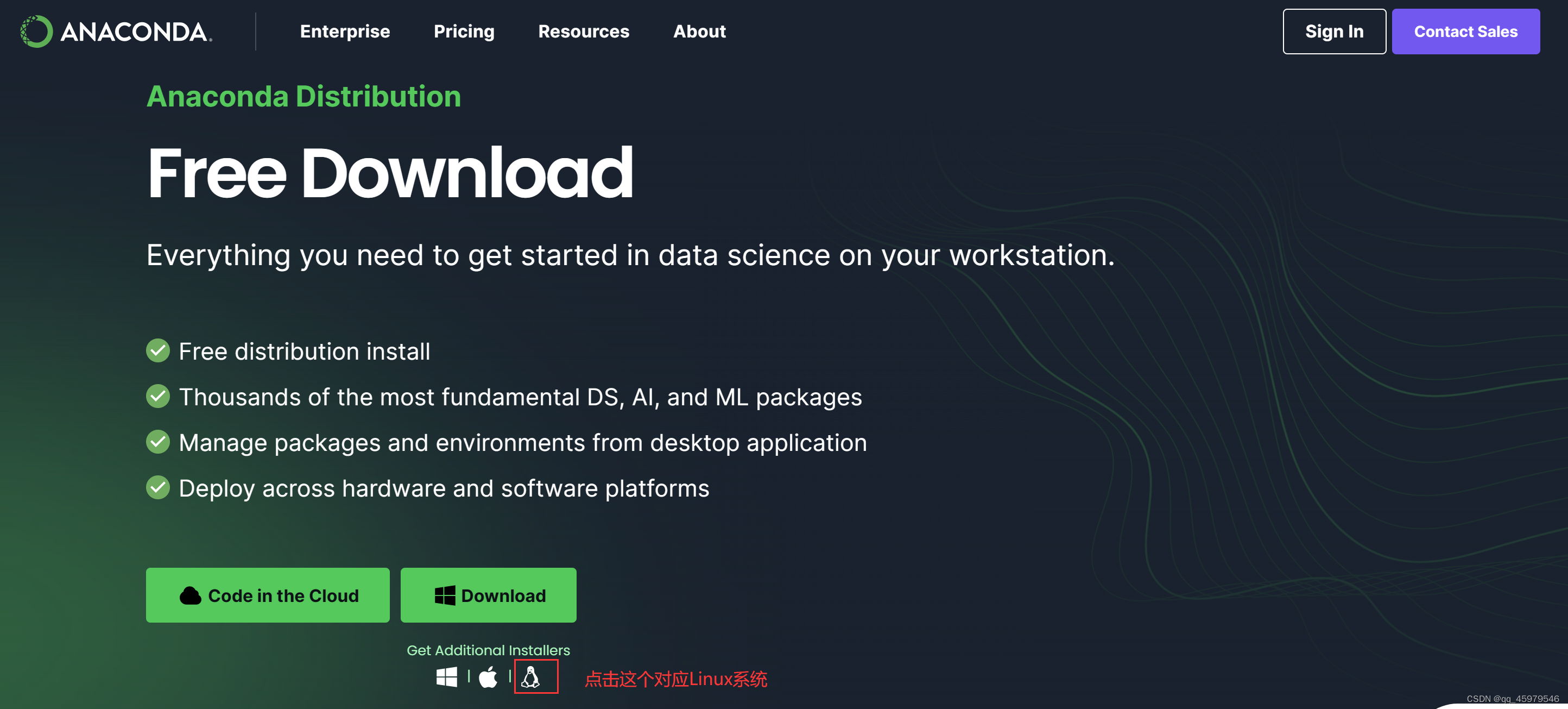Click the Apple macOS installer icon
1568x709 pixels.
click(488, 677)
